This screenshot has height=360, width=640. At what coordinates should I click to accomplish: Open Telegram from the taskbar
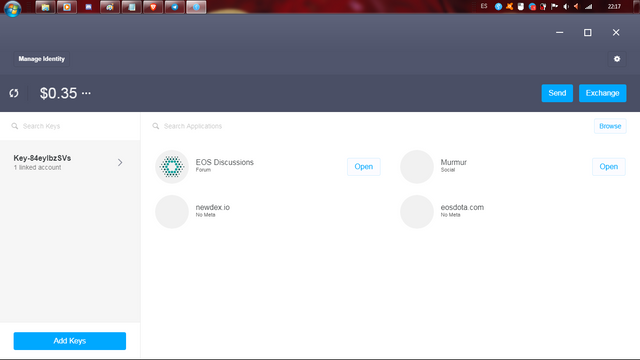click(175, 7)
